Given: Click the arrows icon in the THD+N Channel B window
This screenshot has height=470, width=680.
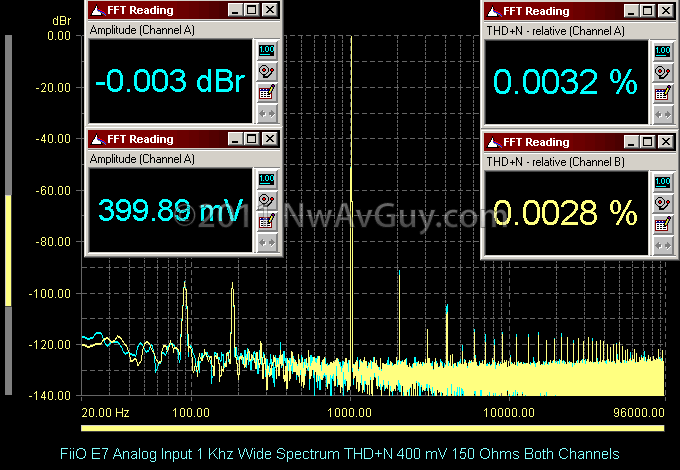Looking at the screenshot, I should 663,246.
